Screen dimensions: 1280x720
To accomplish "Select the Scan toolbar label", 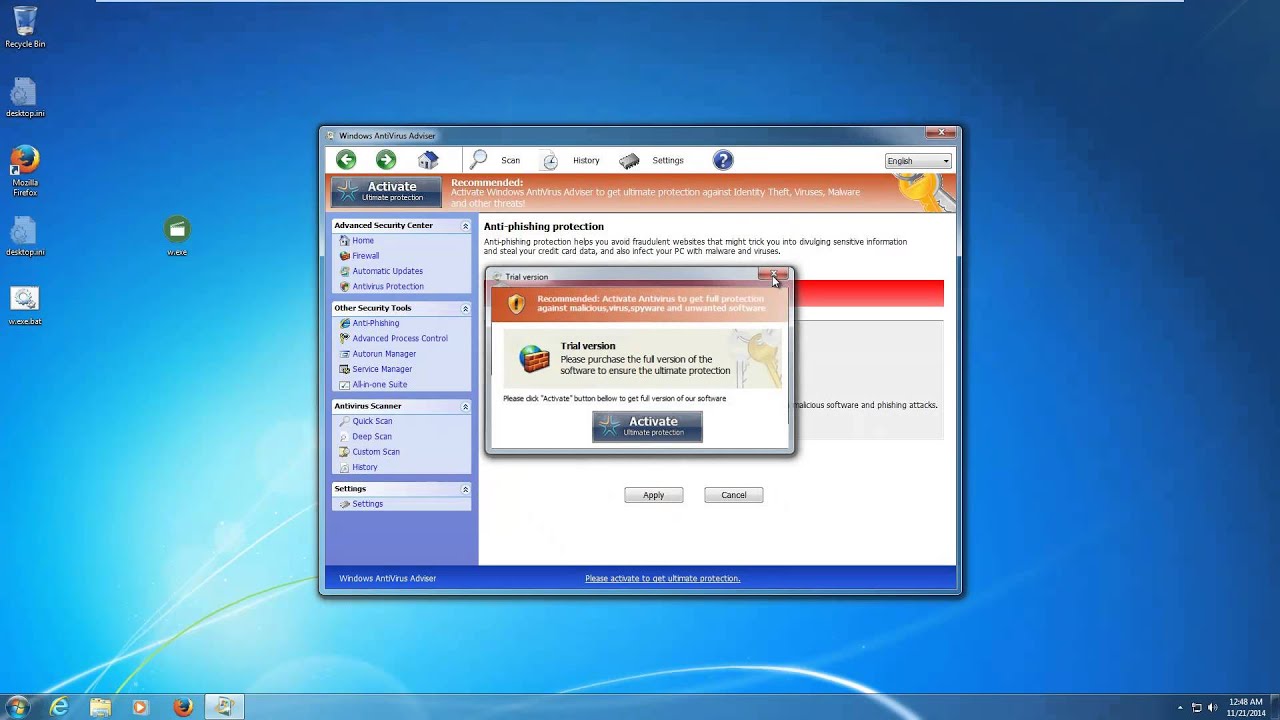I will click(510, 160).
